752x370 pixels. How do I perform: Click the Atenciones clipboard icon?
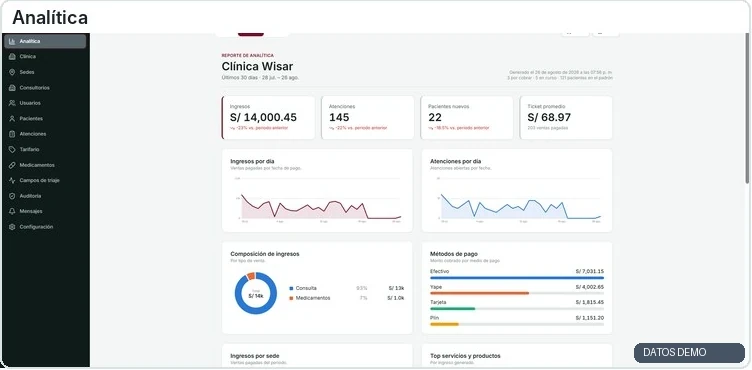point(12,134)
